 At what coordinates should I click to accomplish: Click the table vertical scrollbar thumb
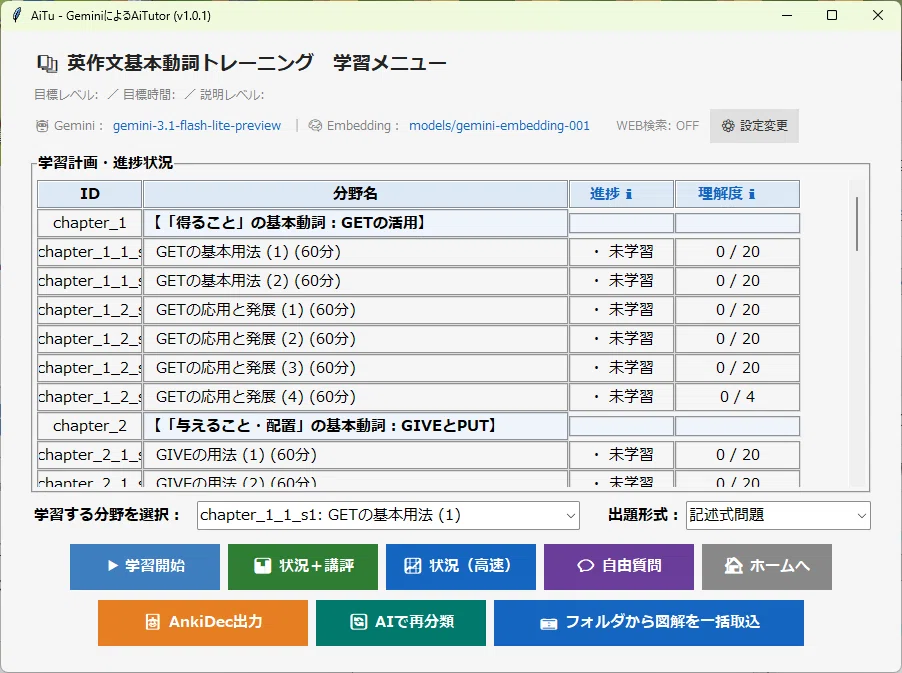[x=857, y=224]
